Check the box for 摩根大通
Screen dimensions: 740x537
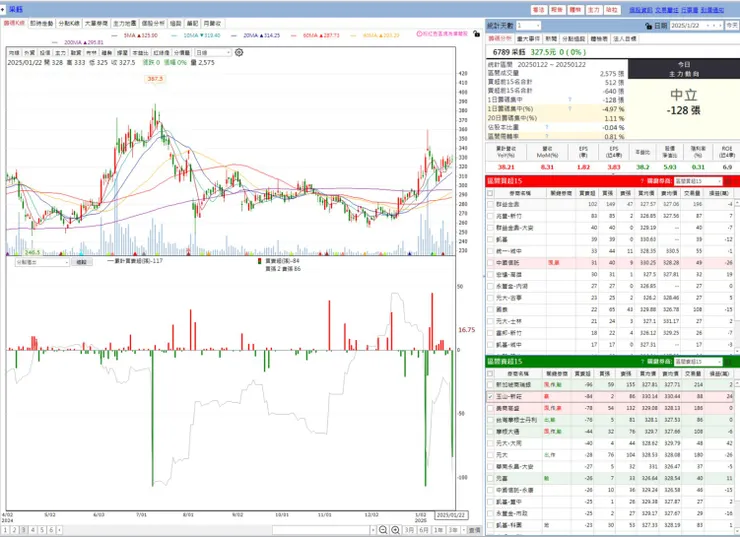[490, 432]
